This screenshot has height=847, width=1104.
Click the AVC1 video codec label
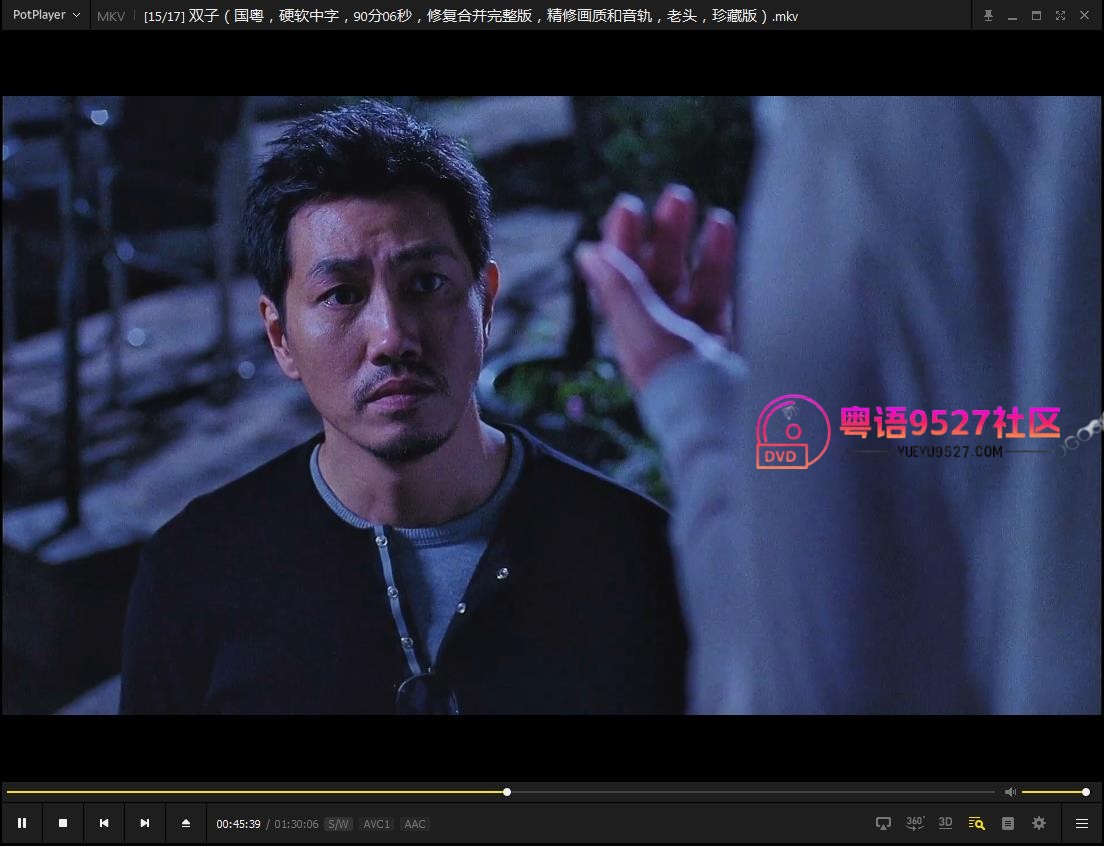click(376, 824)
